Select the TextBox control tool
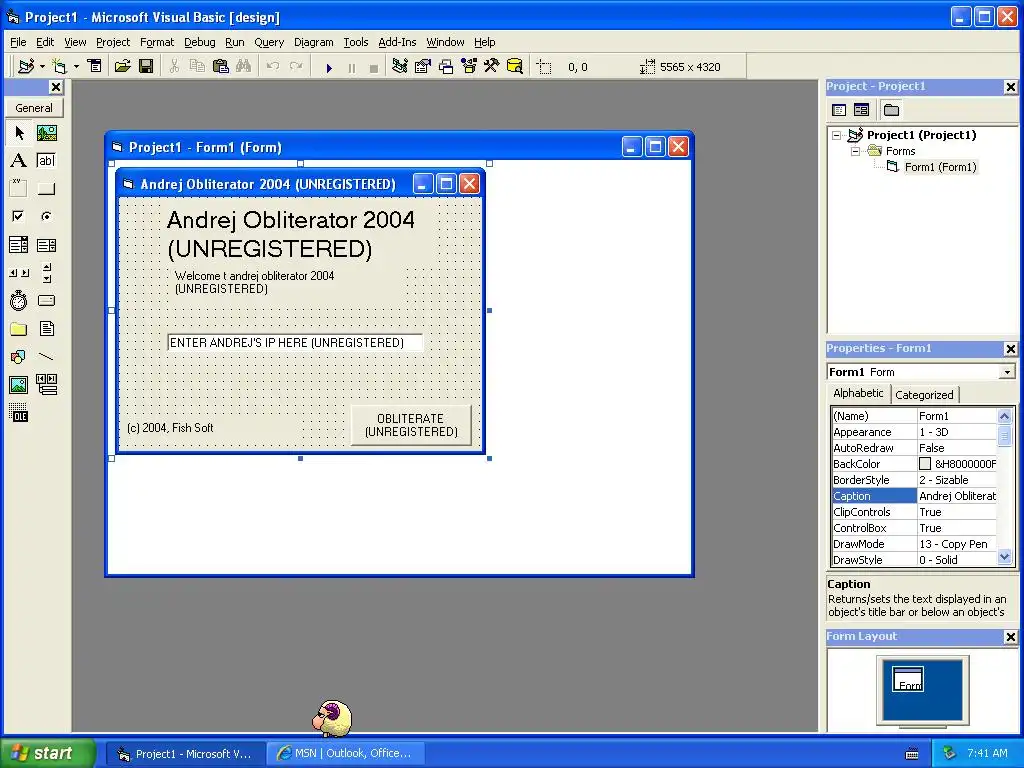1024x768 pixels. [46, 161]
